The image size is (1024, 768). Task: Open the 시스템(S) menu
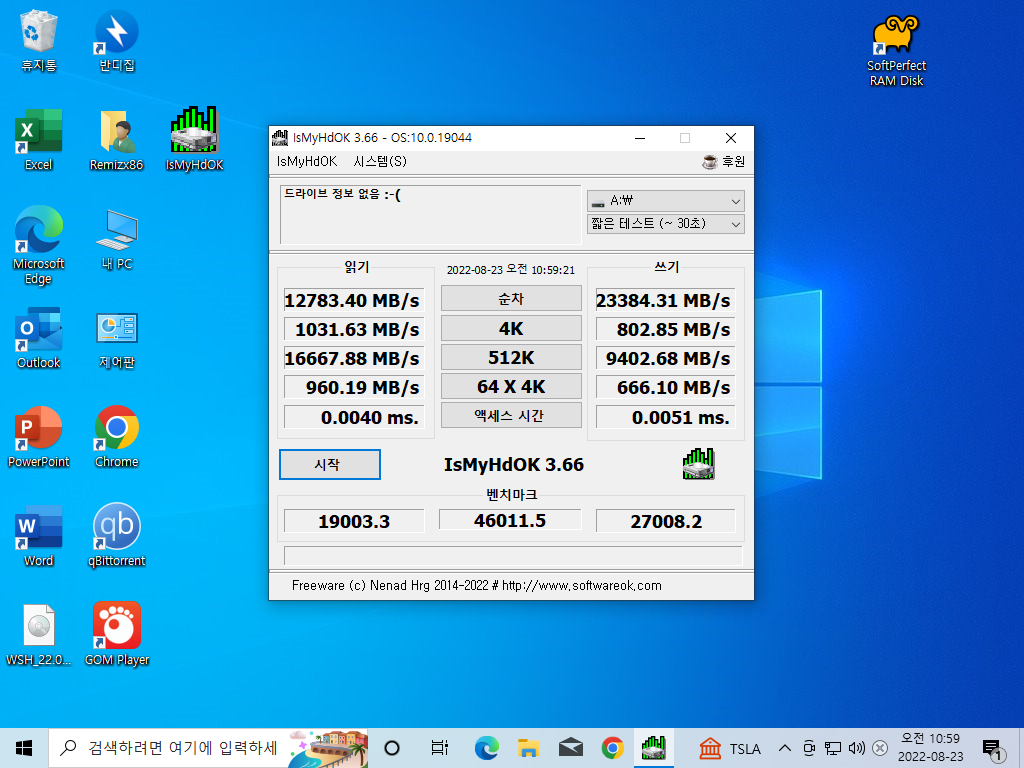[x=380, y=161]
